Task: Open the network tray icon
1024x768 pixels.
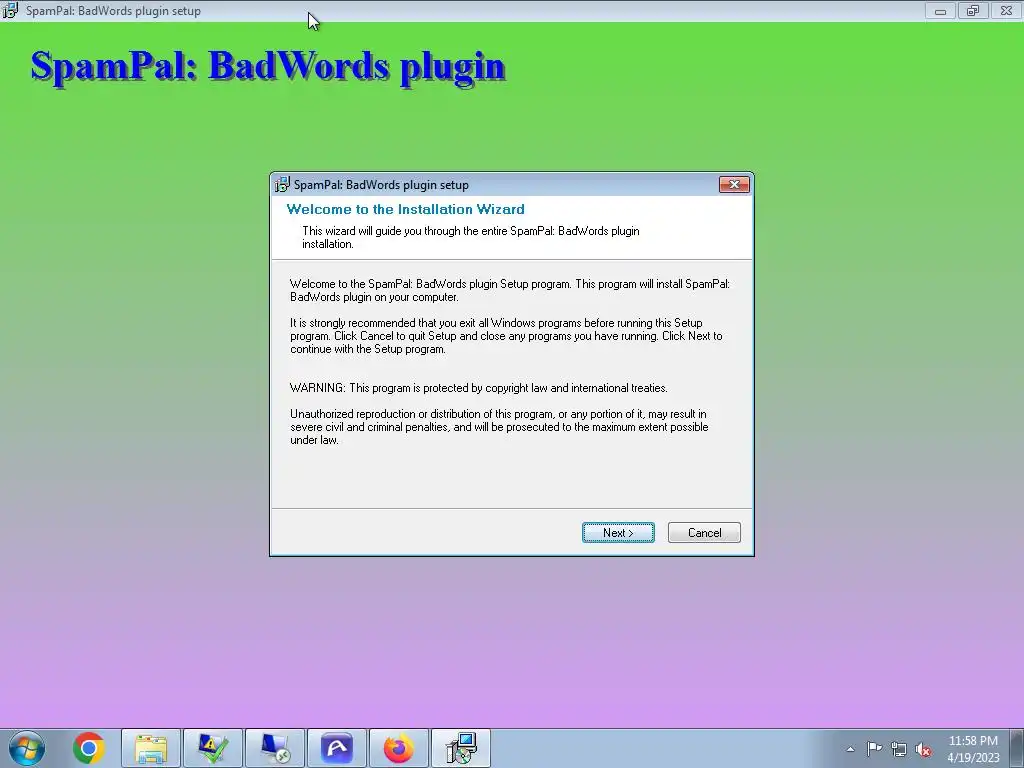Action: pyautogui.click(x=899, y=749)
